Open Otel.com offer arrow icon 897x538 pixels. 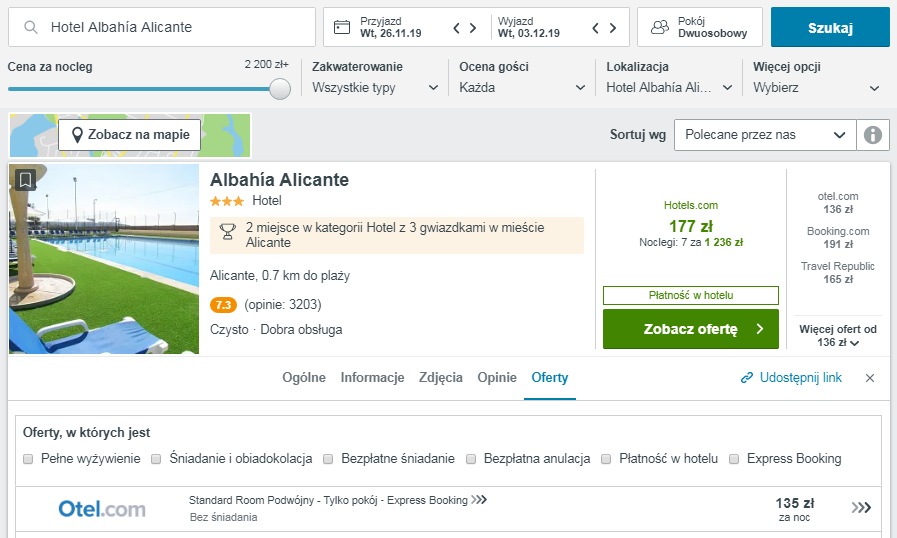[861, 508]
